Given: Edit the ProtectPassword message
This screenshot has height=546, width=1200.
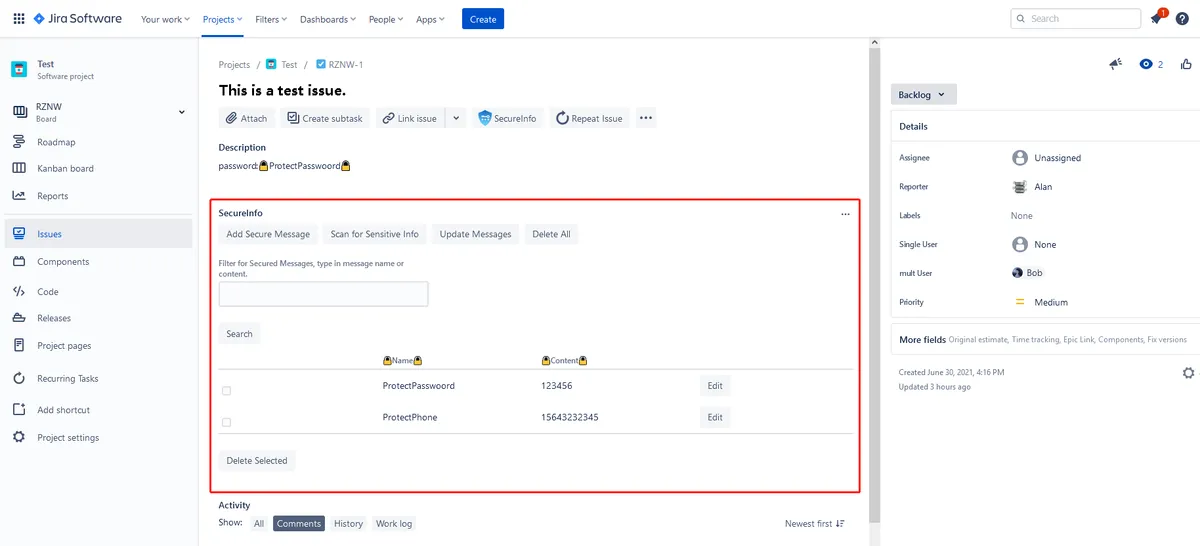Looking at the screenshot, I should pos(715,386).
